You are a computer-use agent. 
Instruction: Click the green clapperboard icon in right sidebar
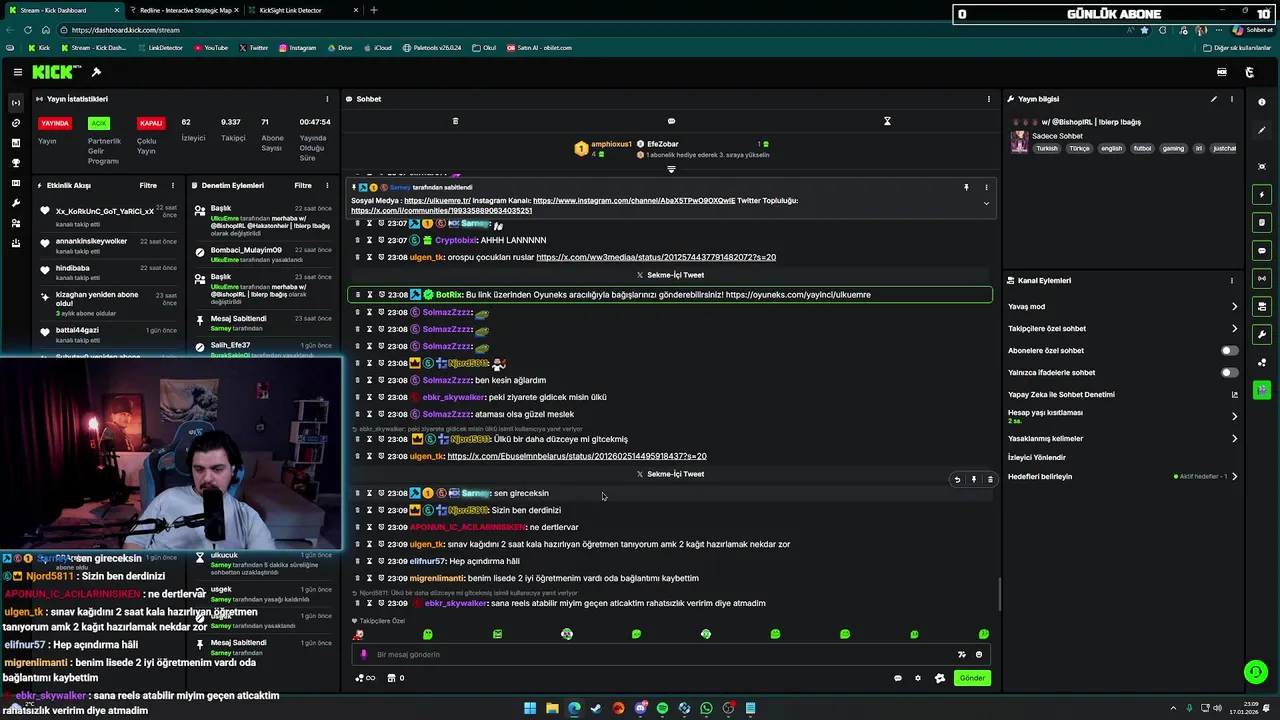[1262, 390]
